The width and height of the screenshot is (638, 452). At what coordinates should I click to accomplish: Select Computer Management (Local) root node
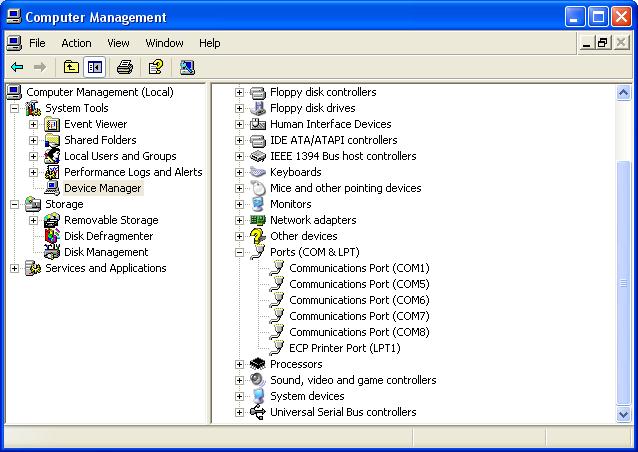(x=100, y=92)
